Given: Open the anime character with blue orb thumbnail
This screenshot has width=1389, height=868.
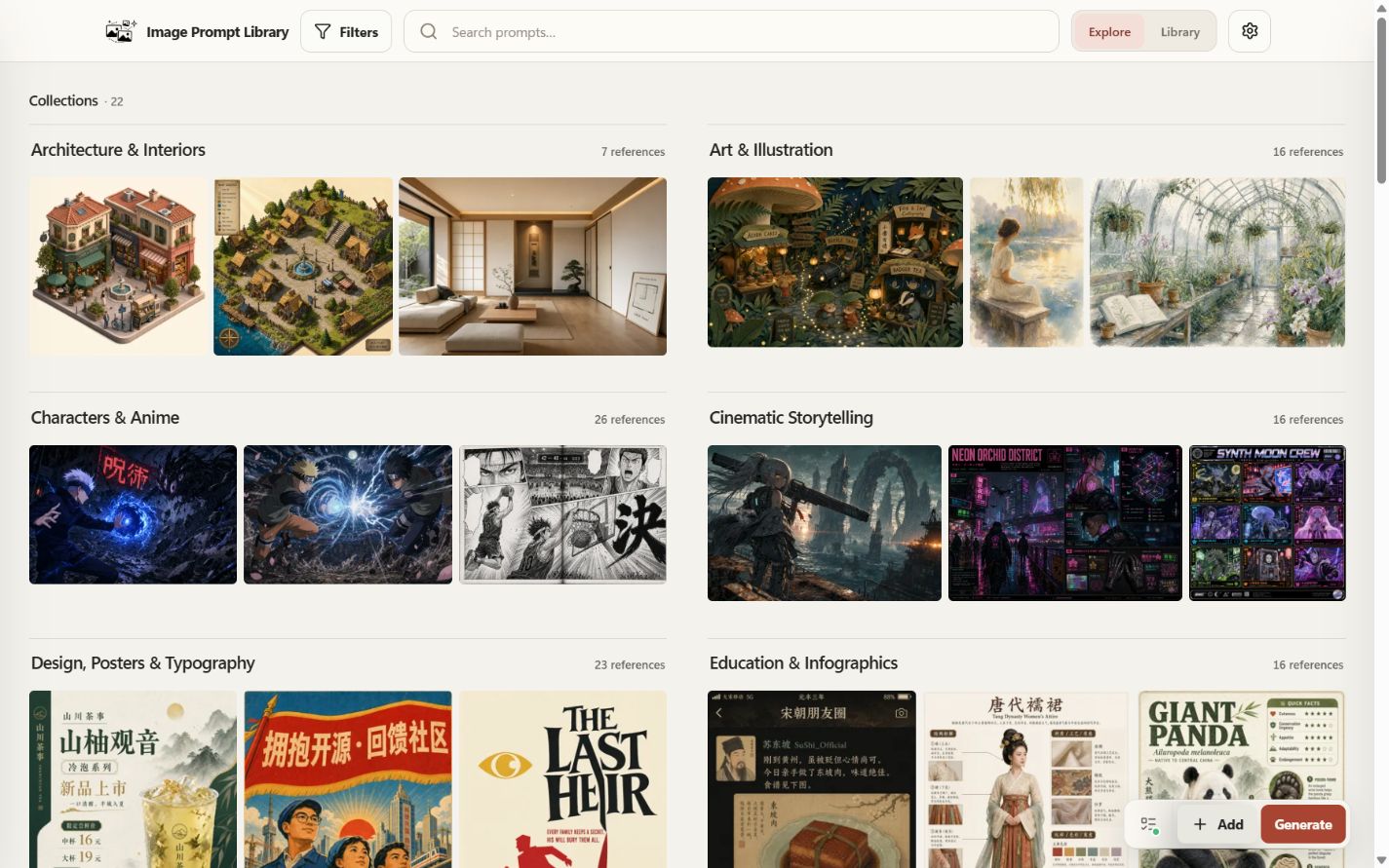Looking at the screenshot, I should 133,514.
